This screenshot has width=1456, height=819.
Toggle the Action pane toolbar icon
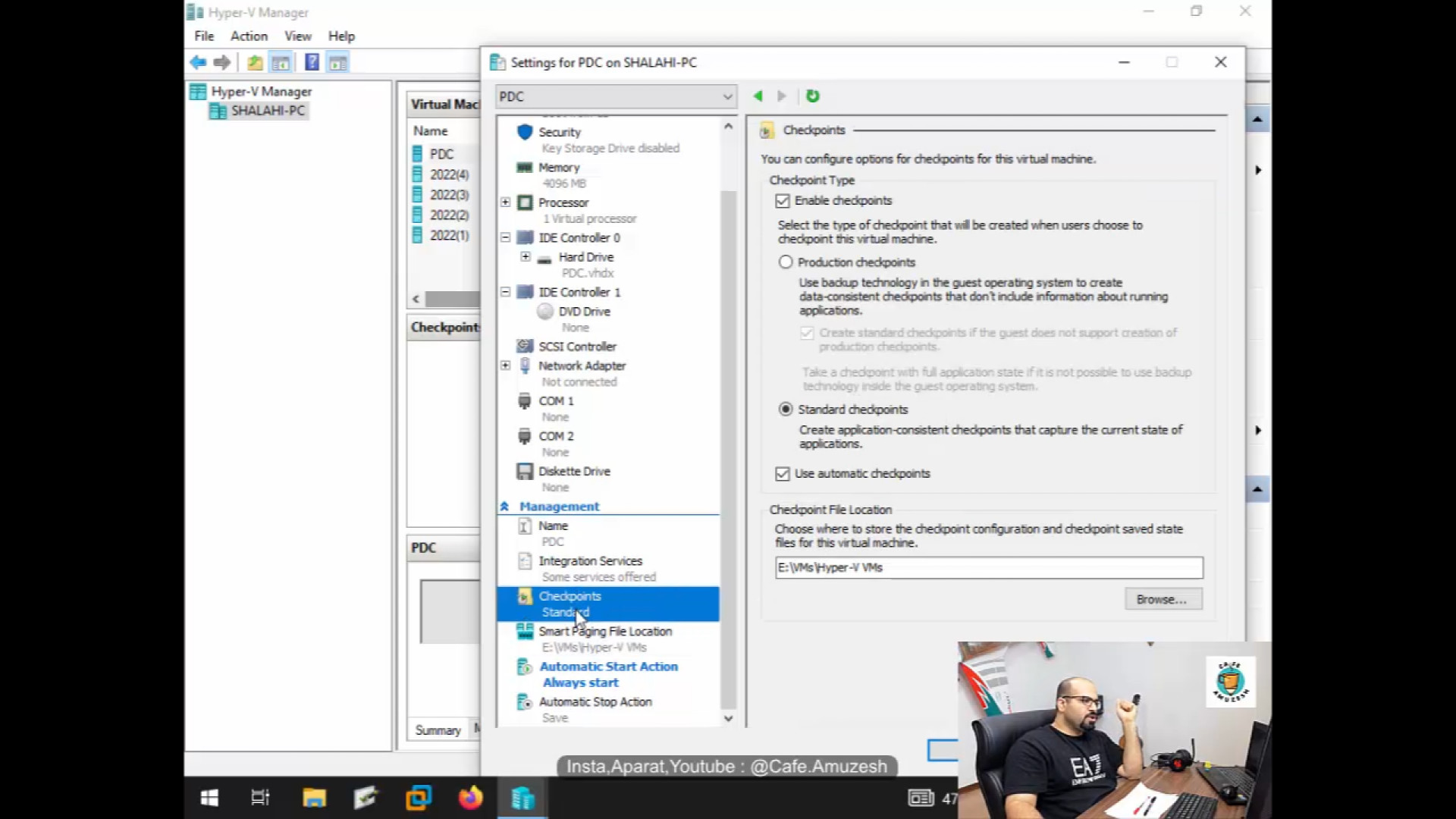tap(338, 63)
